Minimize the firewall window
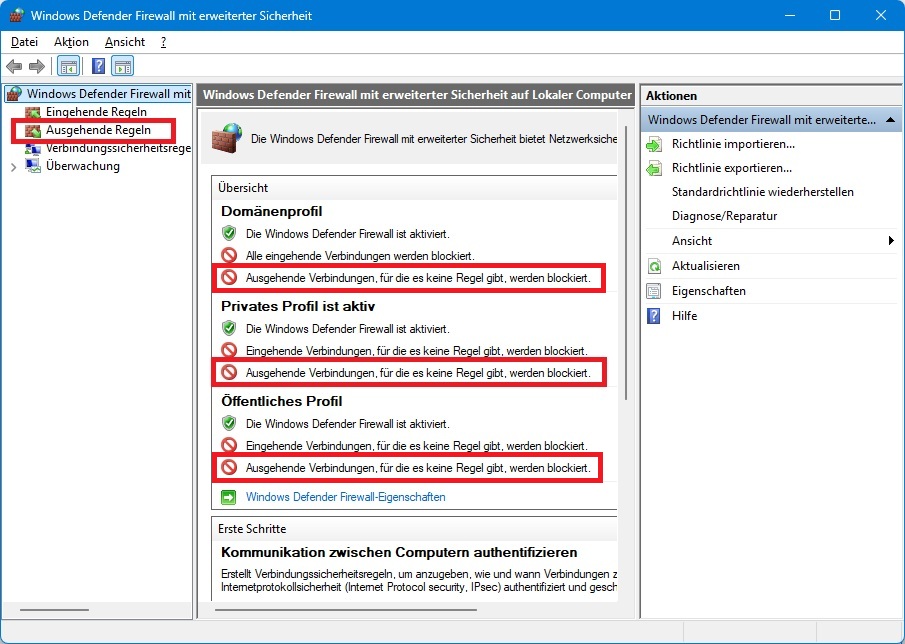Viewport: 905px width, 644px height. (x=789, y=15)
